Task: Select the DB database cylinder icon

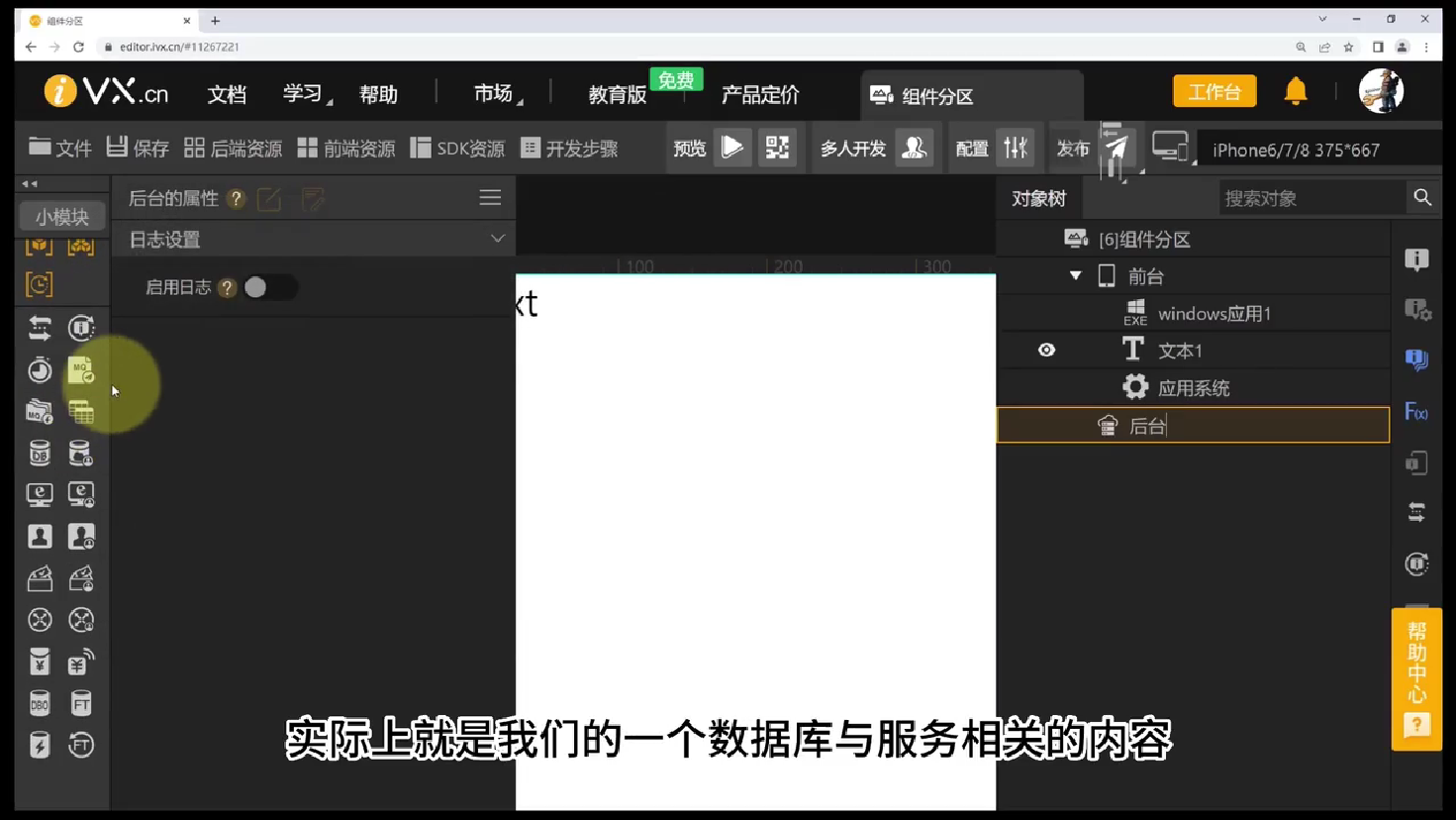Action: [x=40, y=454]
